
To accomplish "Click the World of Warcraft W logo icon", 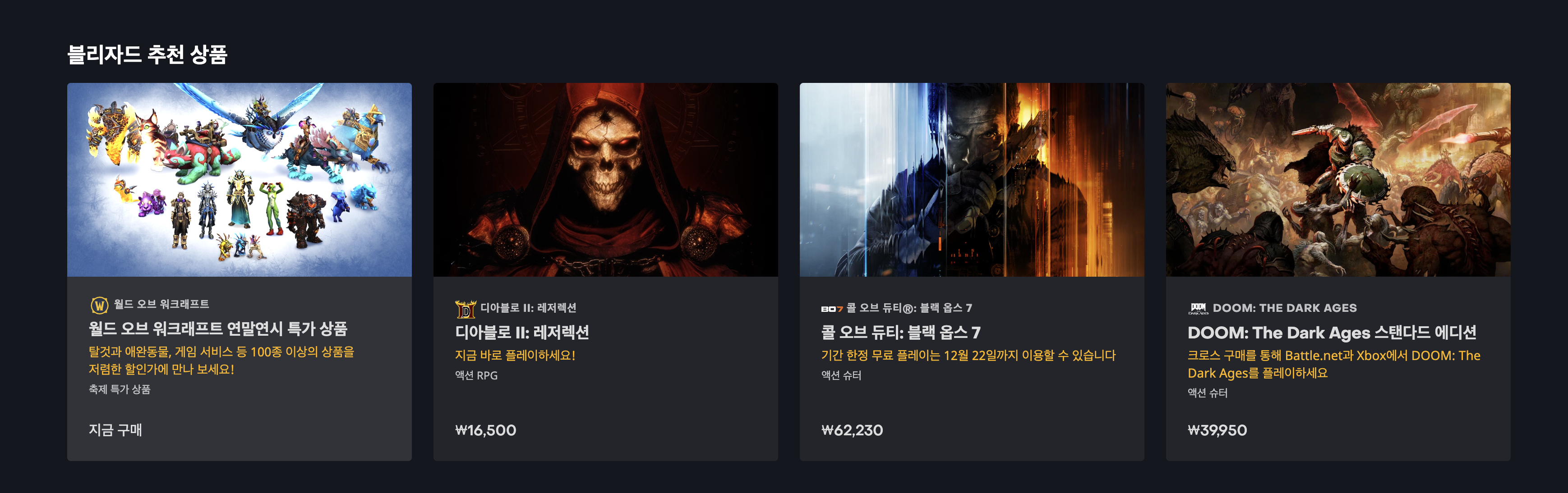I will point(99,305).
